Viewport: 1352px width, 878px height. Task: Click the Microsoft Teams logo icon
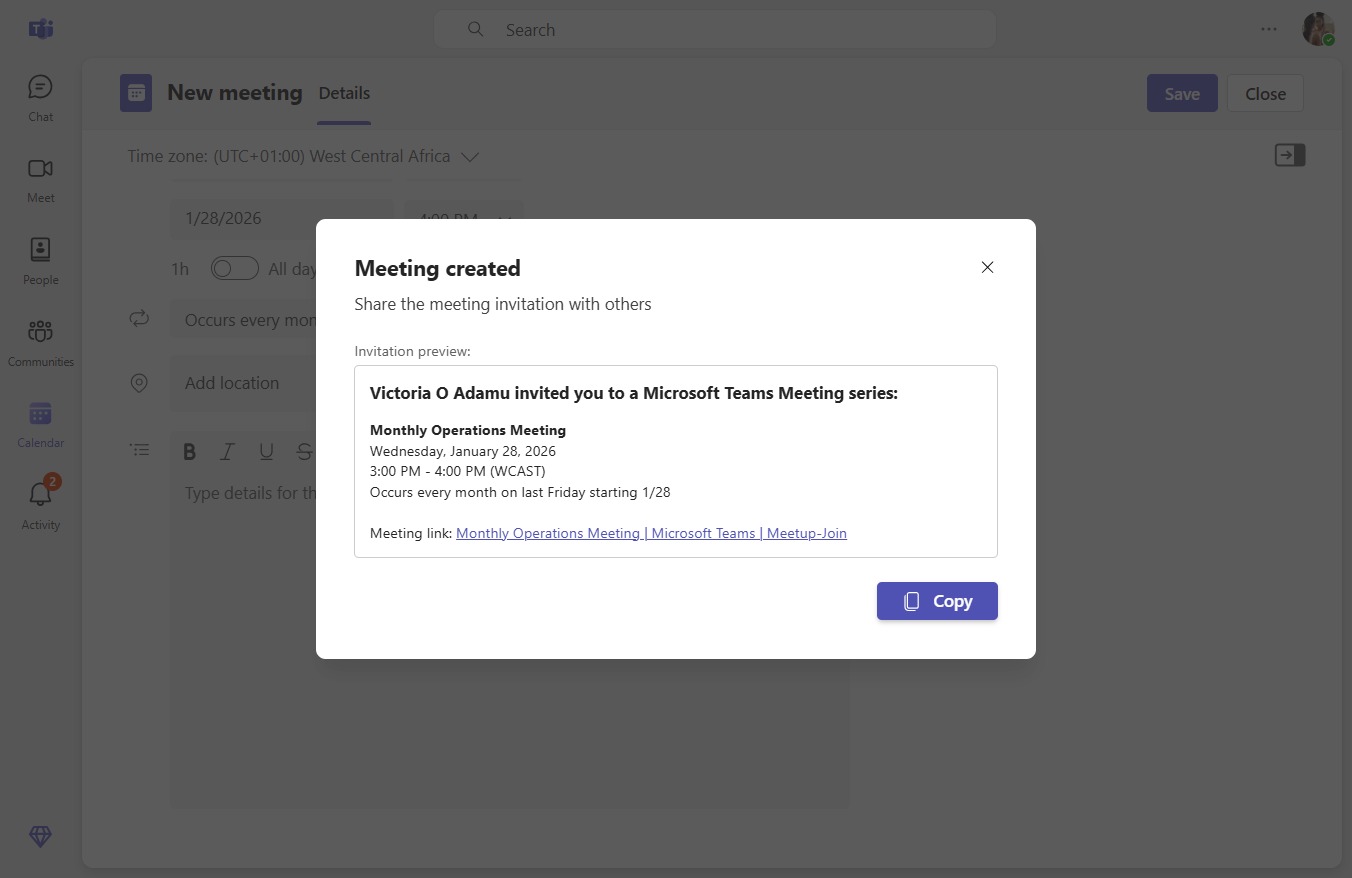click(x=41, y=29)
